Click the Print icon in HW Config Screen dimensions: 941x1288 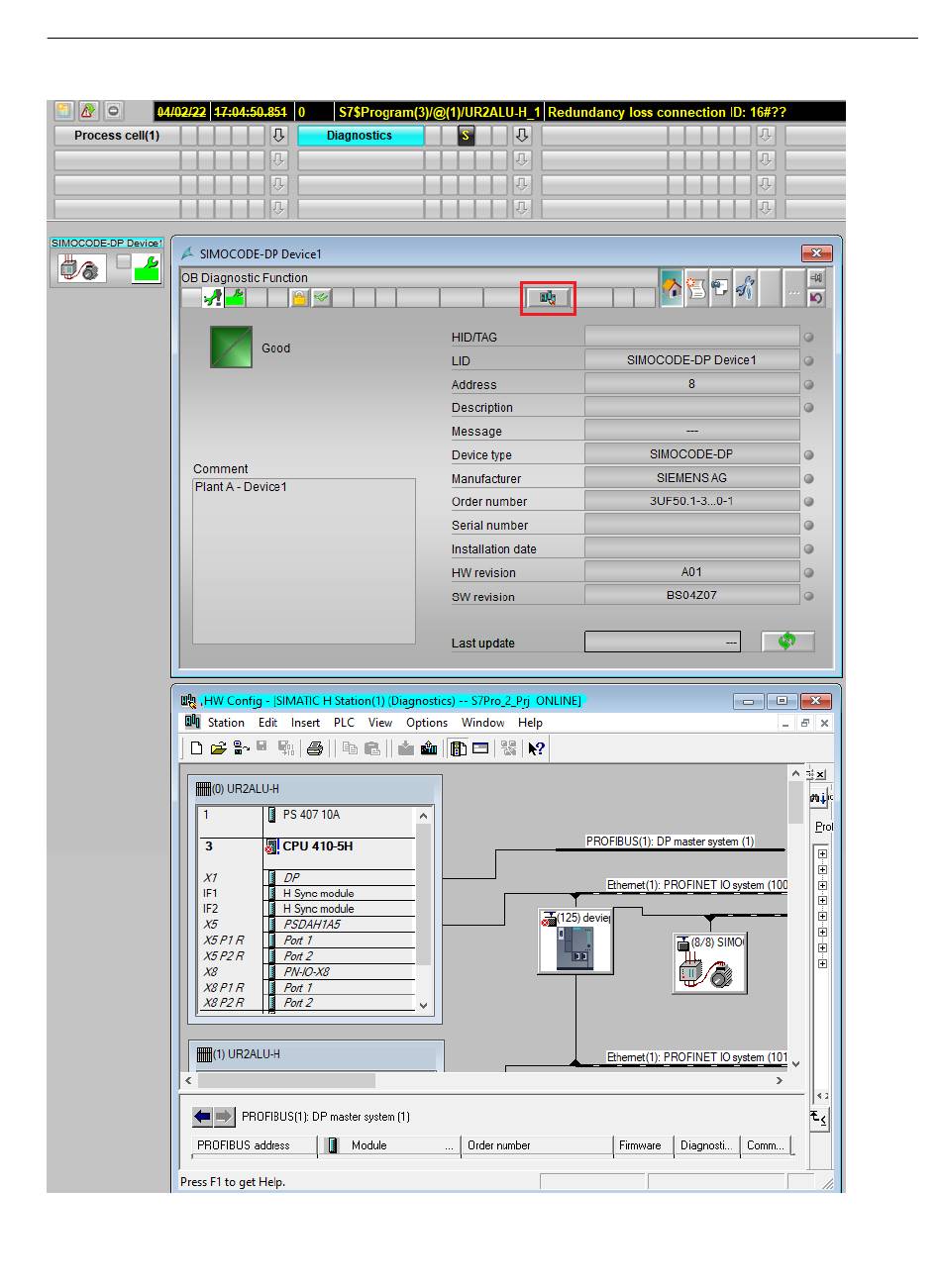click(315, 749)
